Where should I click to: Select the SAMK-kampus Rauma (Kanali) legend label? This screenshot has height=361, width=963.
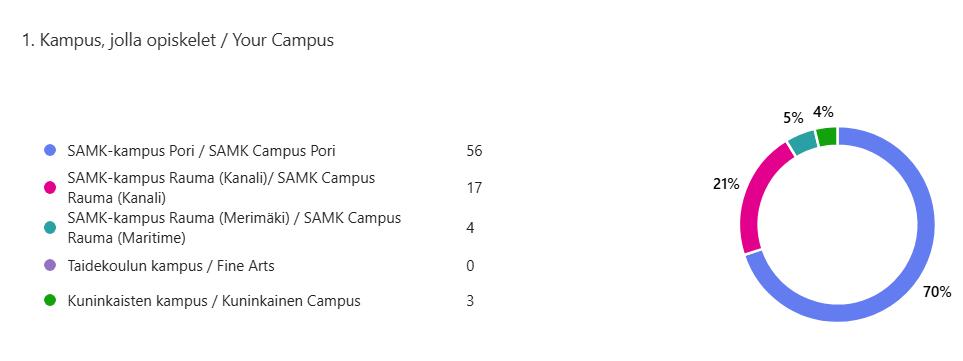click(221, 188)
